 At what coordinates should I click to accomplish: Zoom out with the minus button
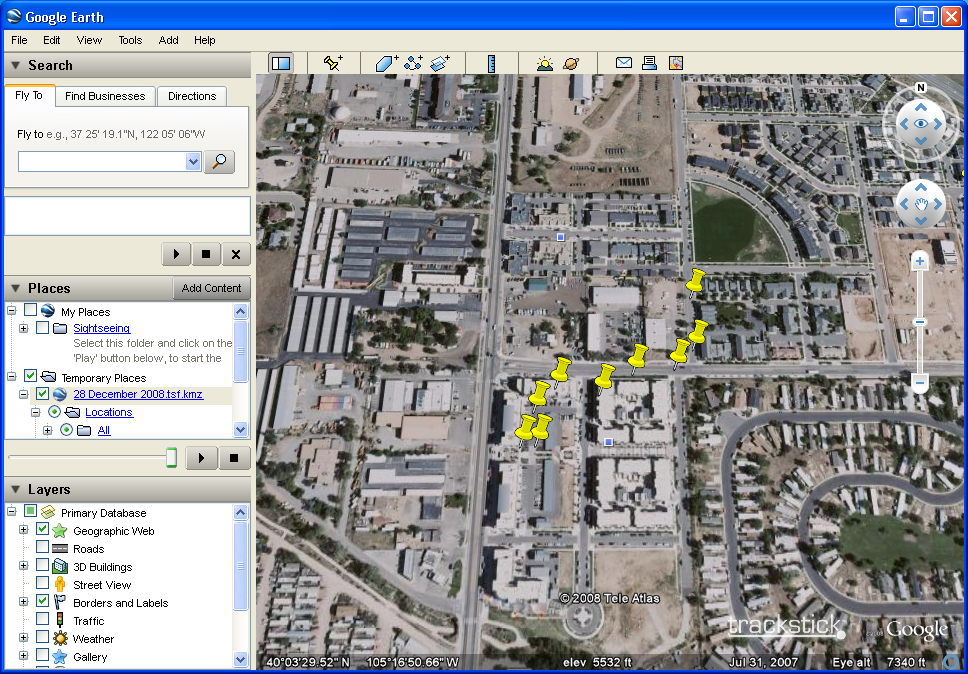click(x=920, y=383)
